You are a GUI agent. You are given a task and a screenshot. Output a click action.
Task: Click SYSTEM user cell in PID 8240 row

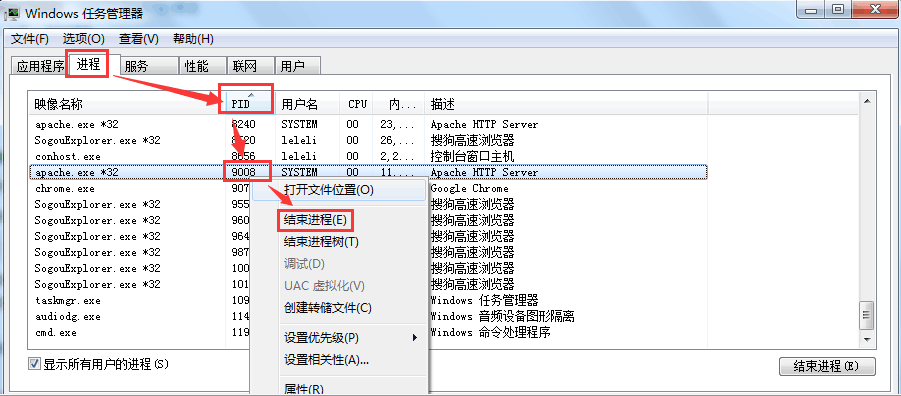tap(299, 124)
